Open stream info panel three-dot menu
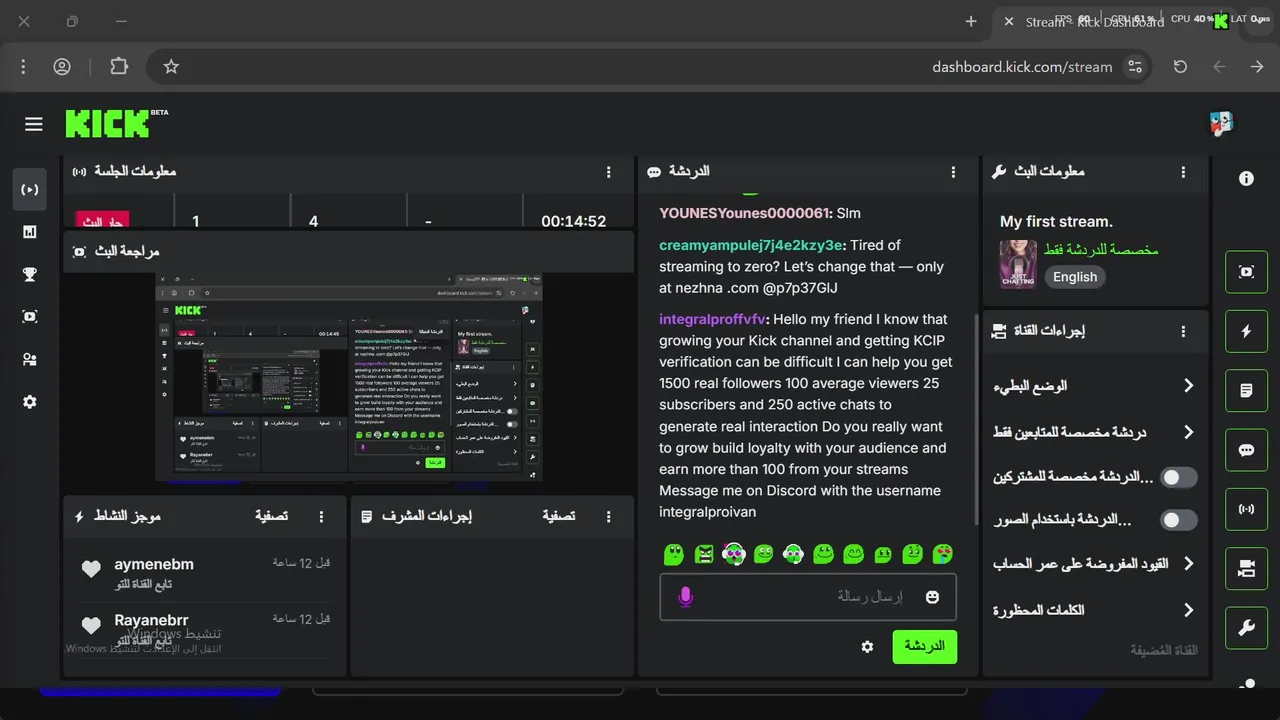Image resolution: width=1280 pixels, height=720 pixels. click(1184, 172)
